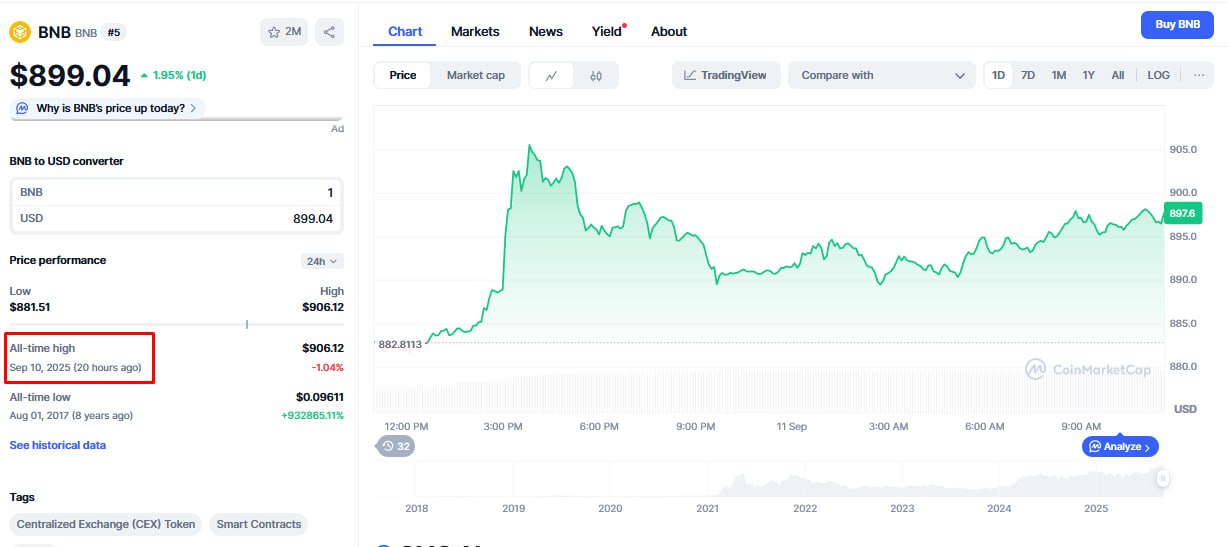Viewport: 1228px width, 547px height.
Task: Open the TradingView chart button
Action: [x=726, y=75]
